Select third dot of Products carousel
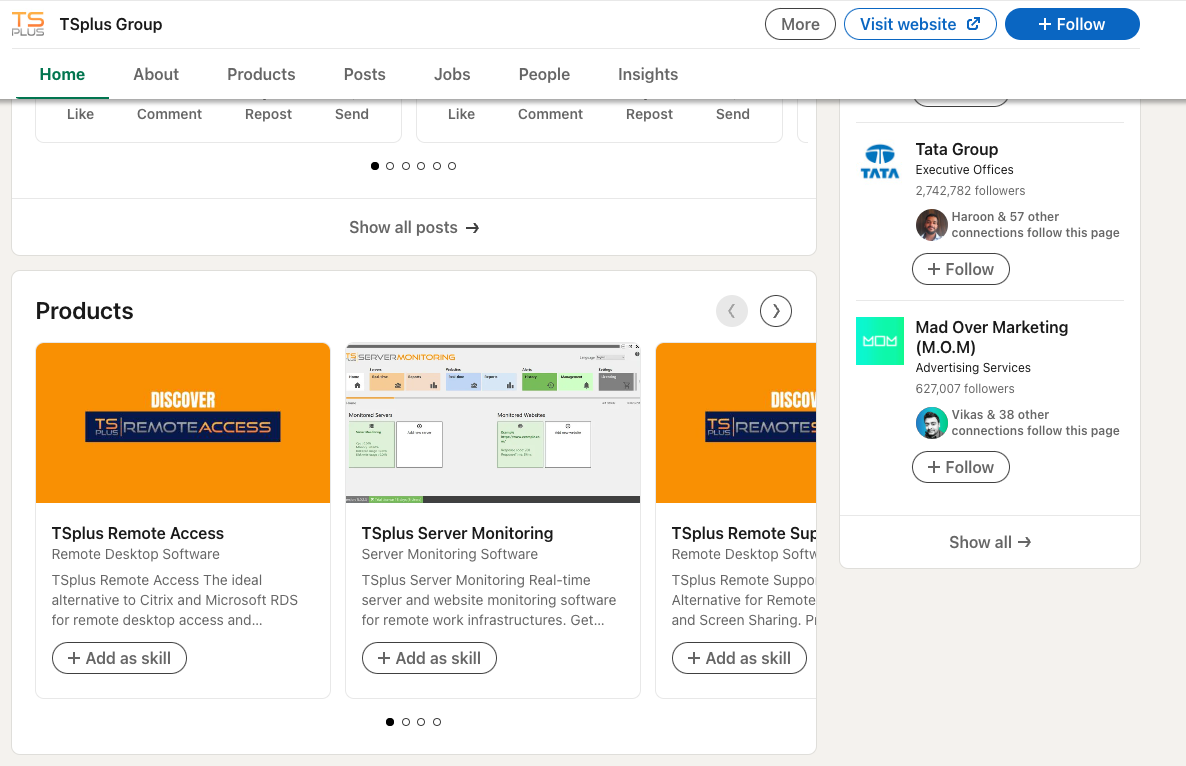The image size is (1186, 766). [421, 722]
